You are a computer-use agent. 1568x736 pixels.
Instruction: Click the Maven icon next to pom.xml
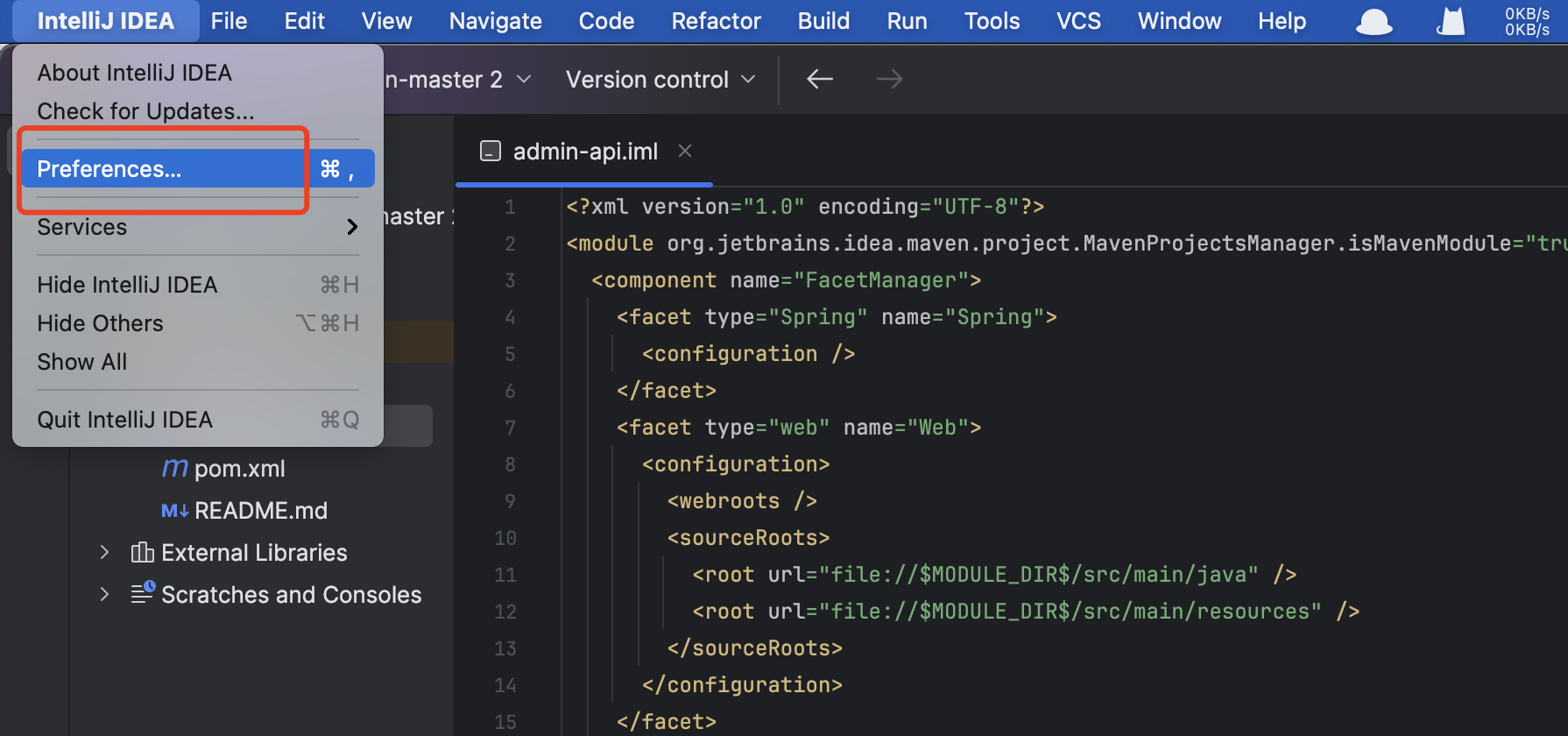[175, 469]
